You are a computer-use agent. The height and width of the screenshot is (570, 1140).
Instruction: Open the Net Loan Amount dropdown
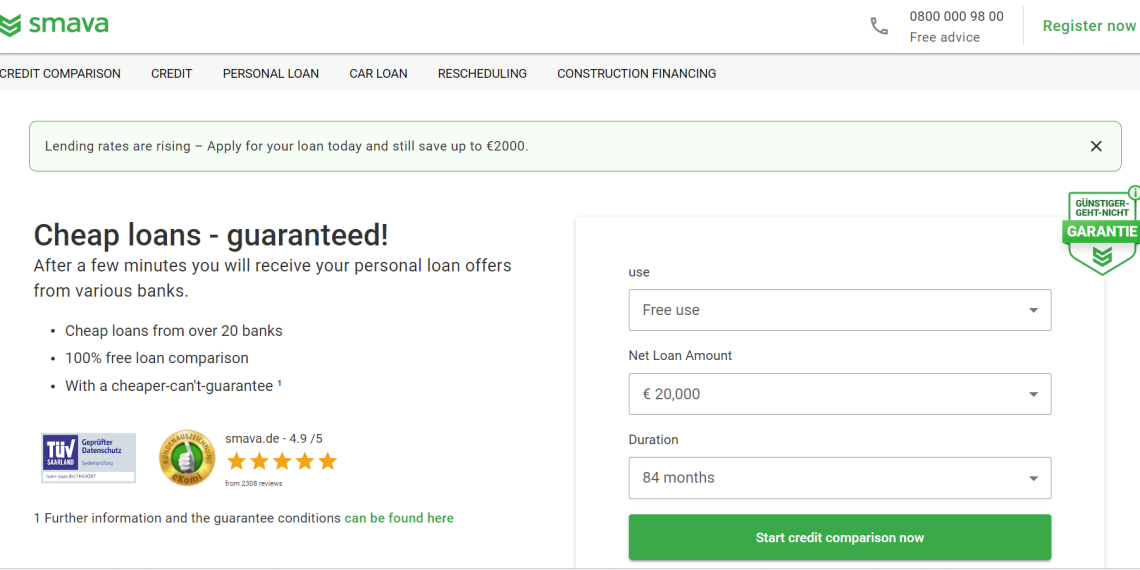pyautogui.click(x=839, y=394)
